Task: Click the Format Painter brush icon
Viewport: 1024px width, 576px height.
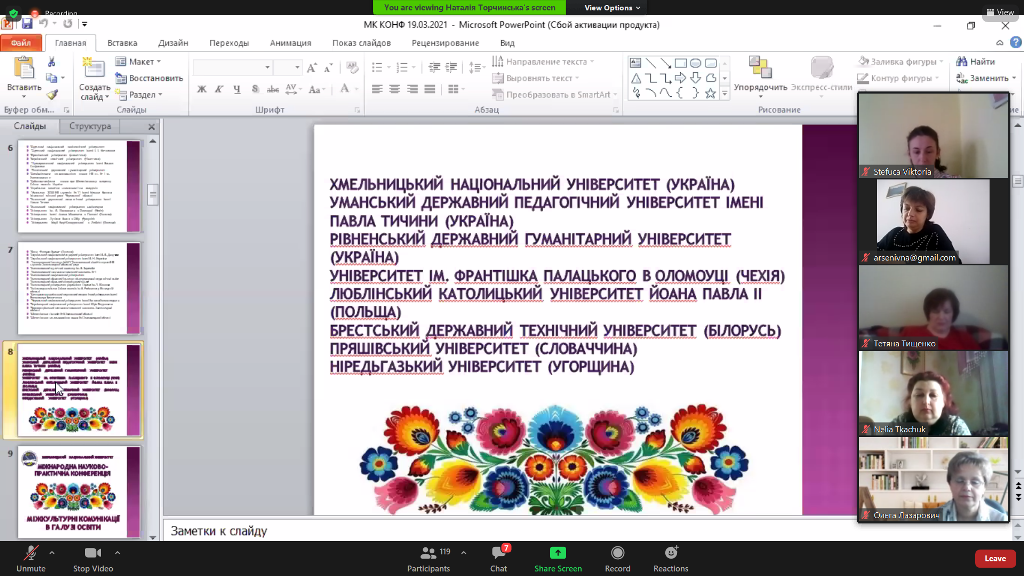Action: 52,94
